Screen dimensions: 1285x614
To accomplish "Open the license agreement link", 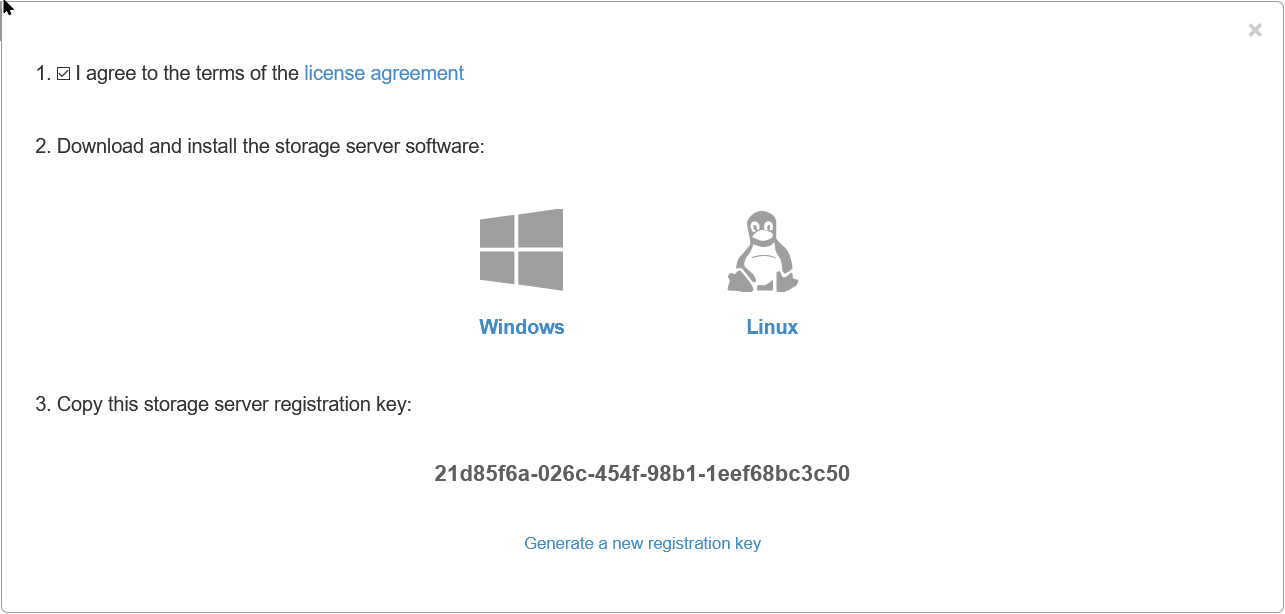I will pyautogui.click(x=384, y=73).
